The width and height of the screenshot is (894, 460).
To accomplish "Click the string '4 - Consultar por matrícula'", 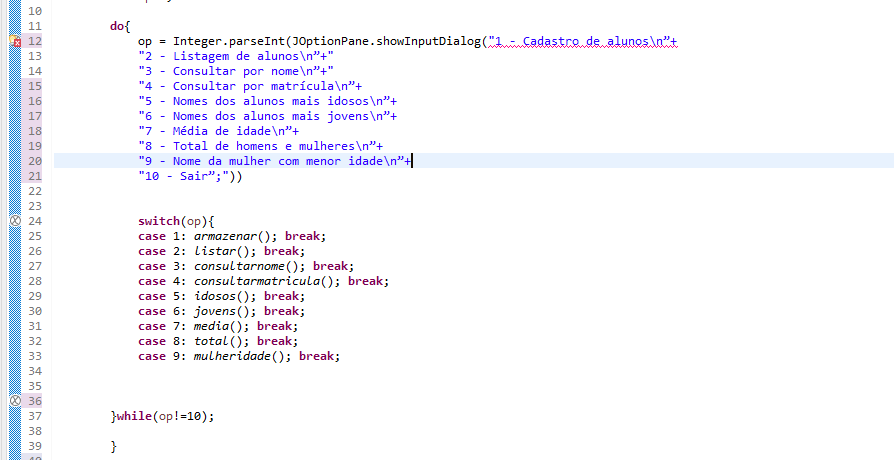I will (246, 86).
